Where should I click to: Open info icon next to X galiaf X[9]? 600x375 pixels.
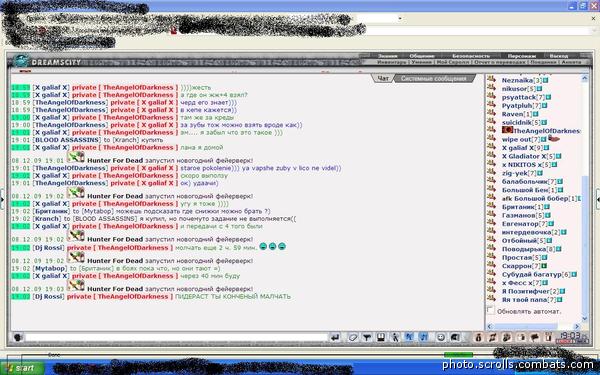pyautogui.click(x=546, y=148)
